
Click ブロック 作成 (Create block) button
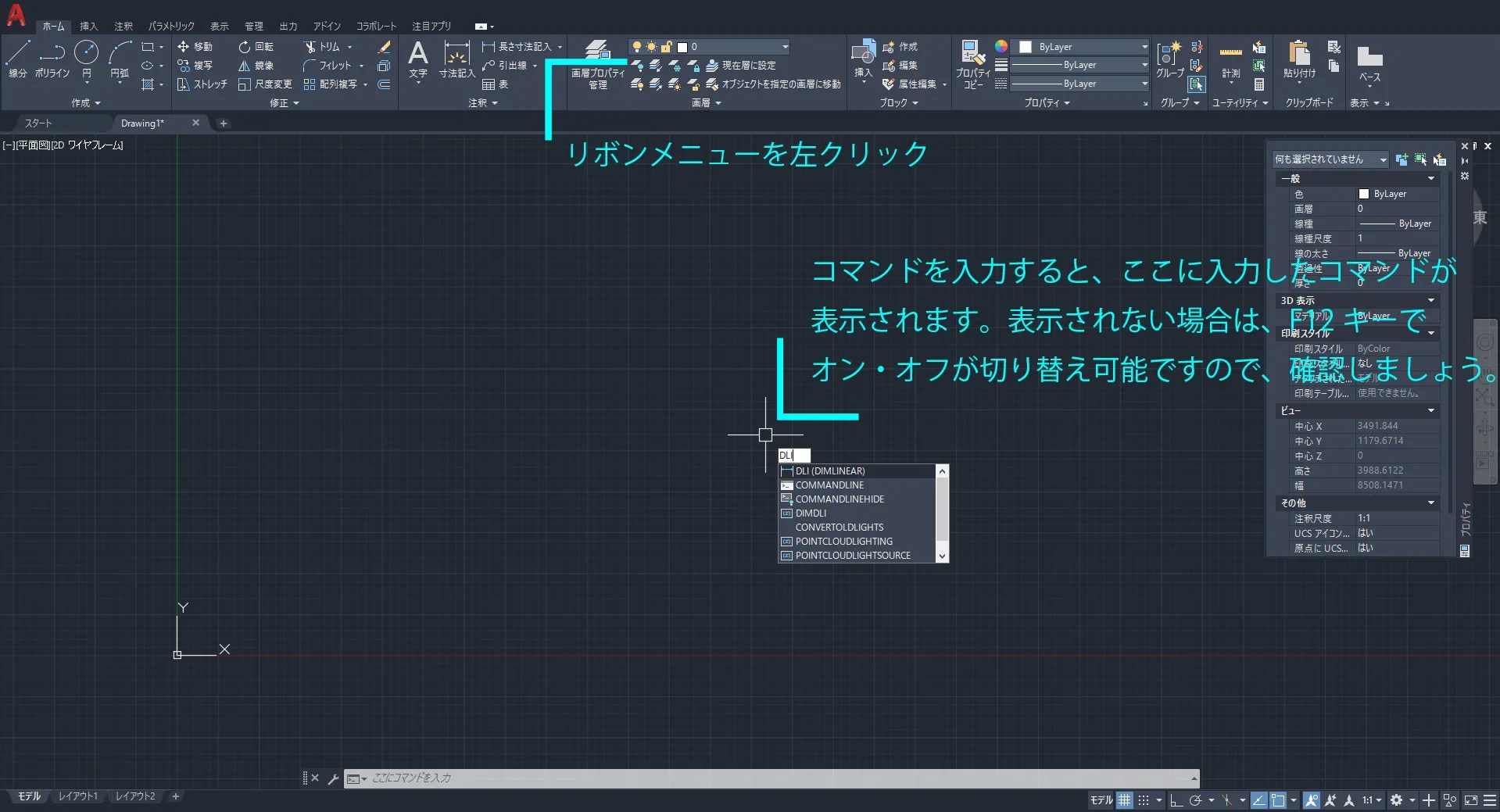(x=900, y=47)
